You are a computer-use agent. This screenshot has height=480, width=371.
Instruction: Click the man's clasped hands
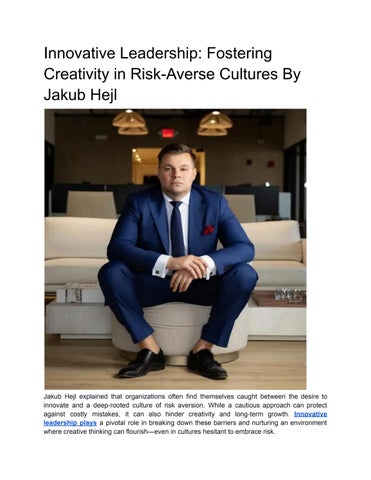click(188, 272)
